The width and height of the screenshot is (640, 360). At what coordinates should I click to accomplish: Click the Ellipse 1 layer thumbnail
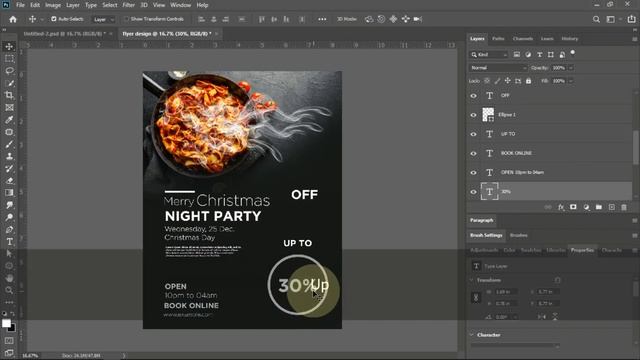(489, 115)
